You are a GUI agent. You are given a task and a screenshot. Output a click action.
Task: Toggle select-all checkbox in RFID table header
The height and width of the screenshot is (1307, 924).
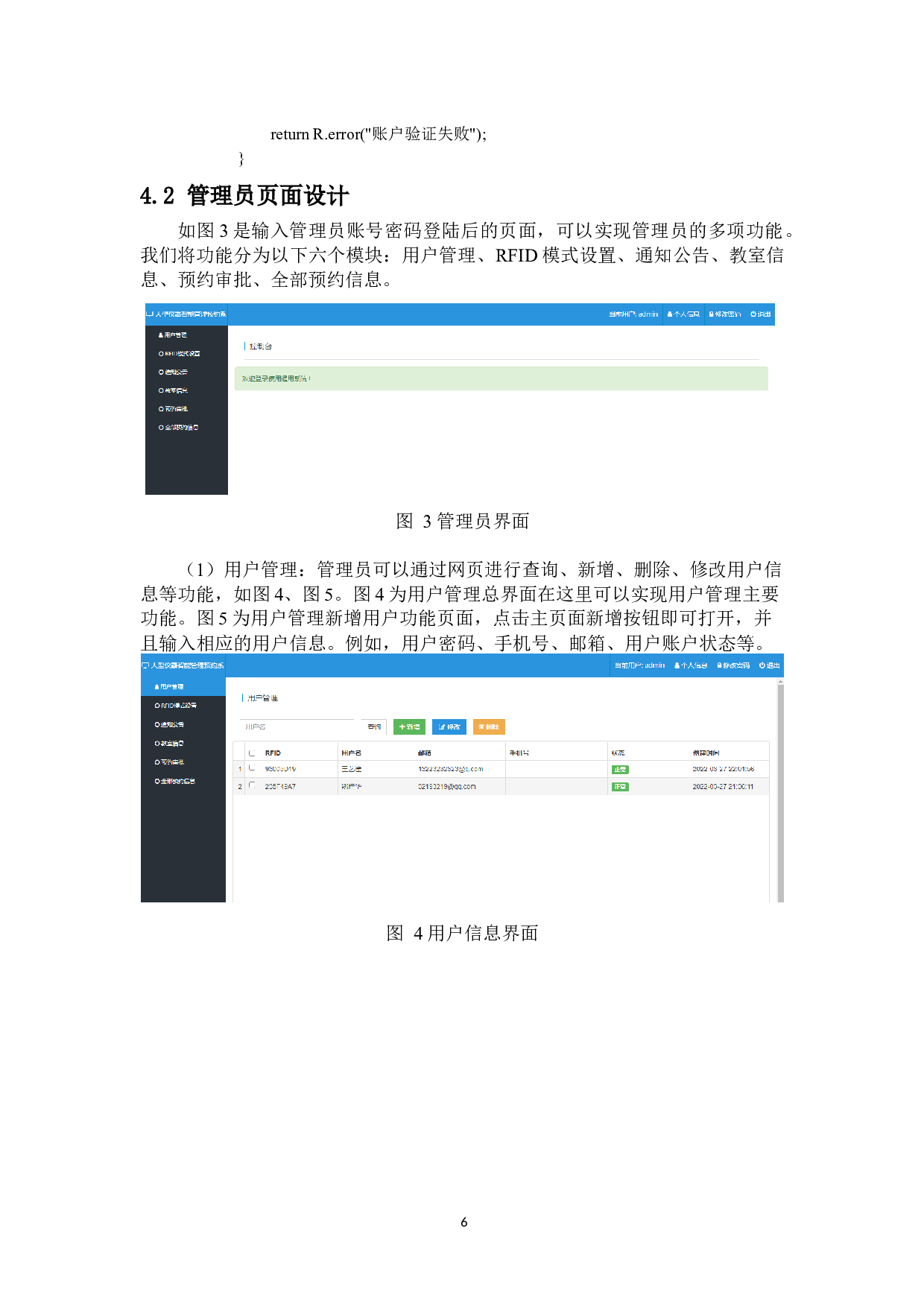point(252,753)
